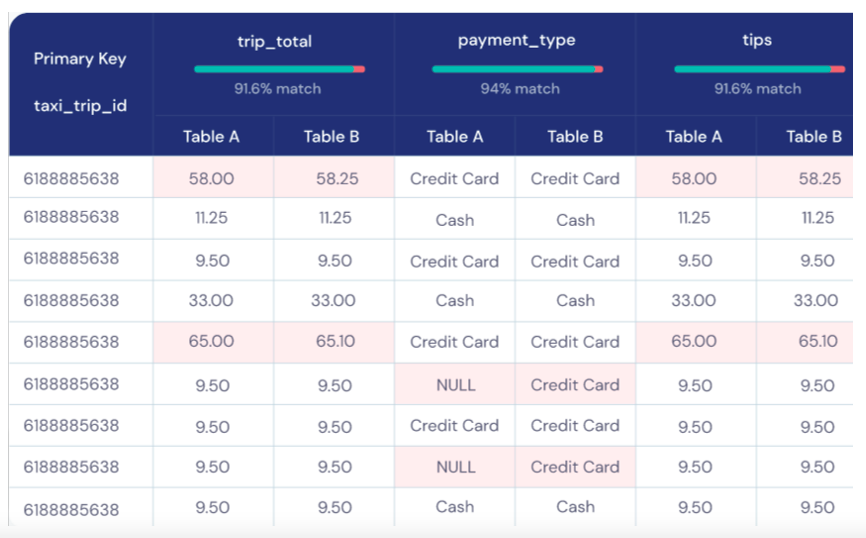Screen dimensions: 866x538
Task: Select Table A subheader under trip_total
Action: point(211,137)
